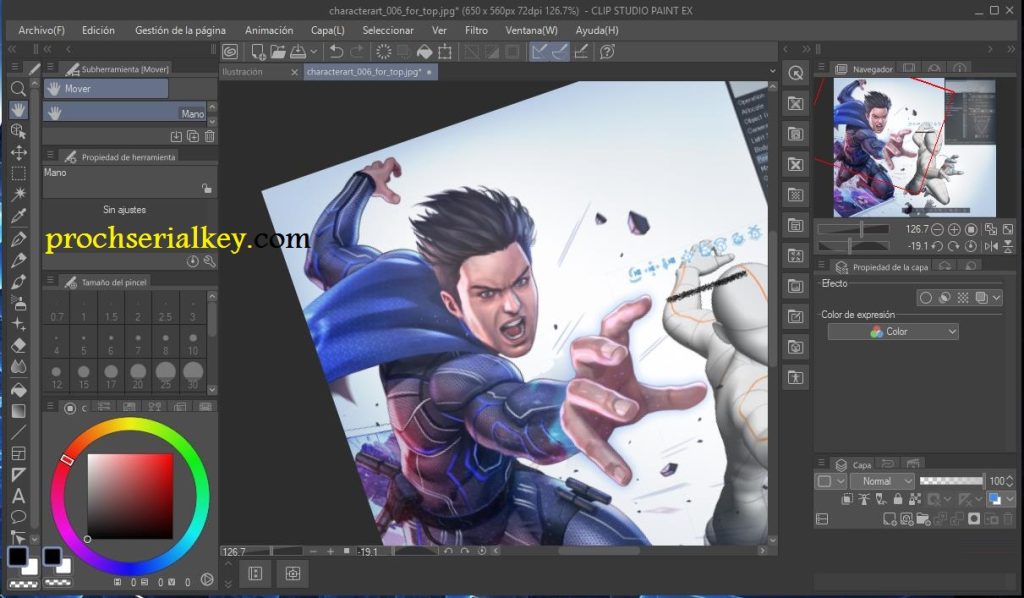Open the Filtro menu
The width and height of the screenshot is (1024, 598).
point(476,30)
